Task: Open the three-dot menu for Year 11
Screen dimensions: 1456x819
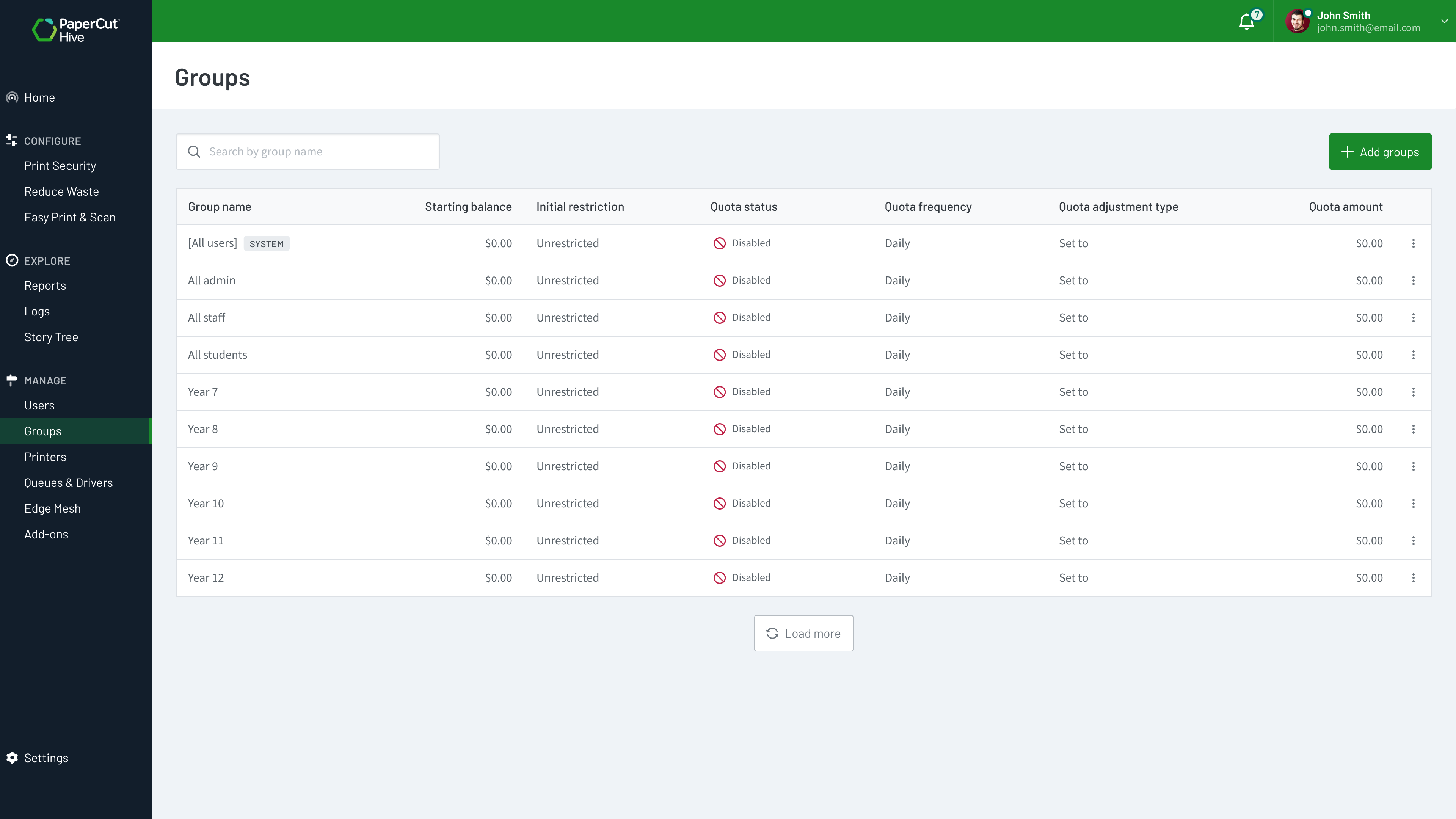Action: (x=1414, y=541)
